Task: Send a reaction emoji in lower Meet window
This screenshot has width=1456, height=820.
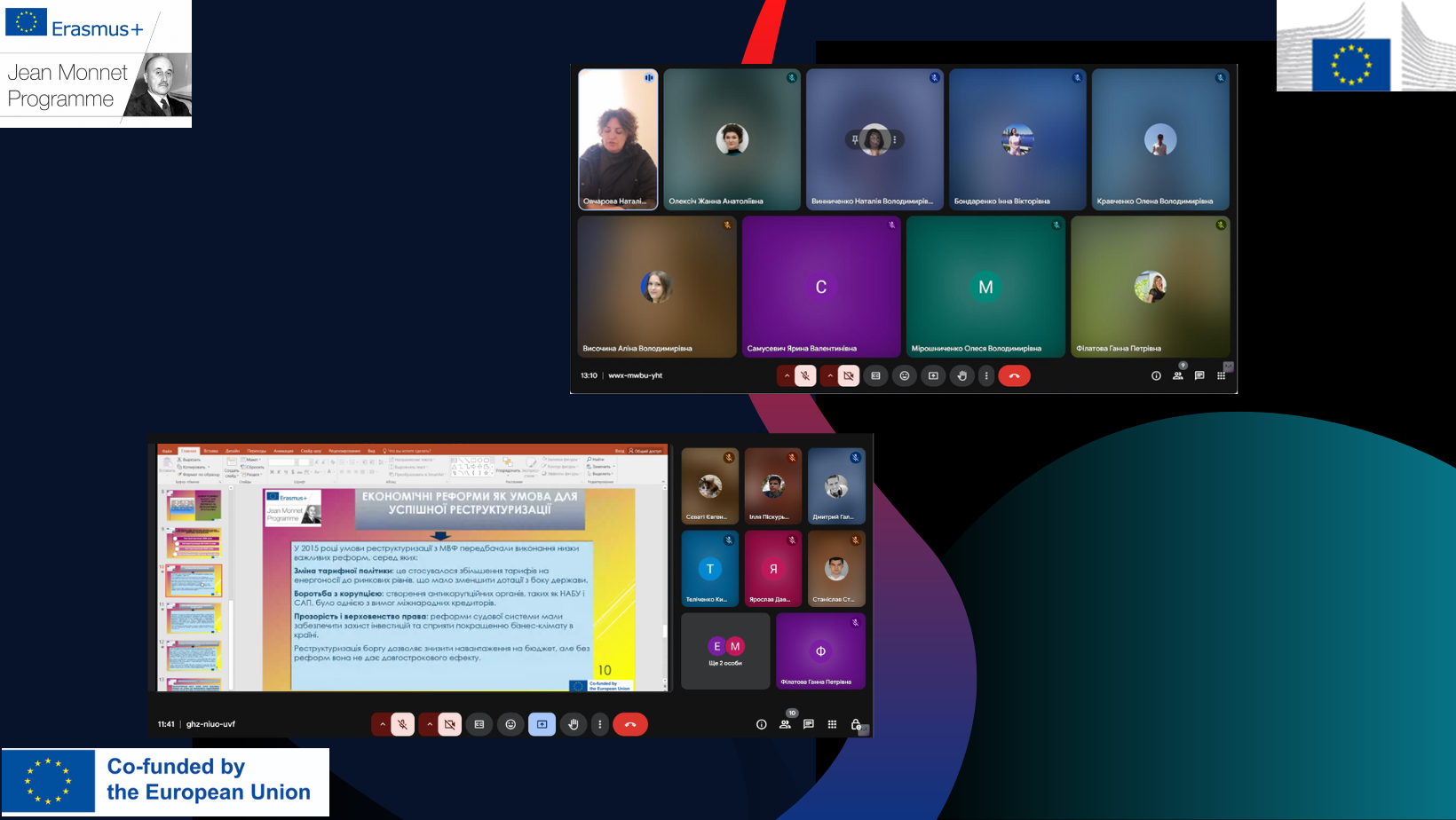Action: (x=510, y=724)
